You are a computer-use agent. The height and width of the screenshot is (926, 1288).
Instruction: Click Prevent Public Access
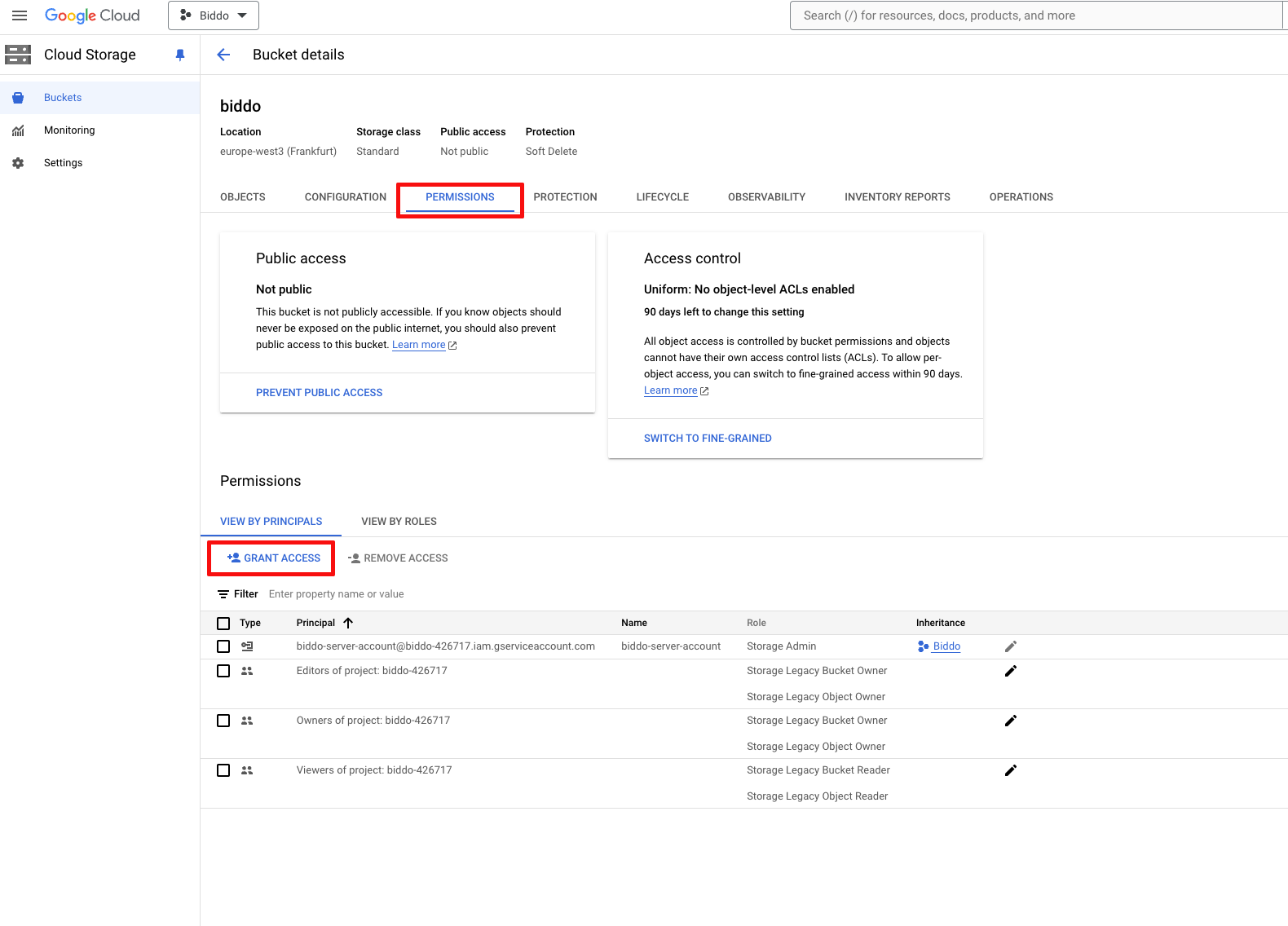pos(320,393)
